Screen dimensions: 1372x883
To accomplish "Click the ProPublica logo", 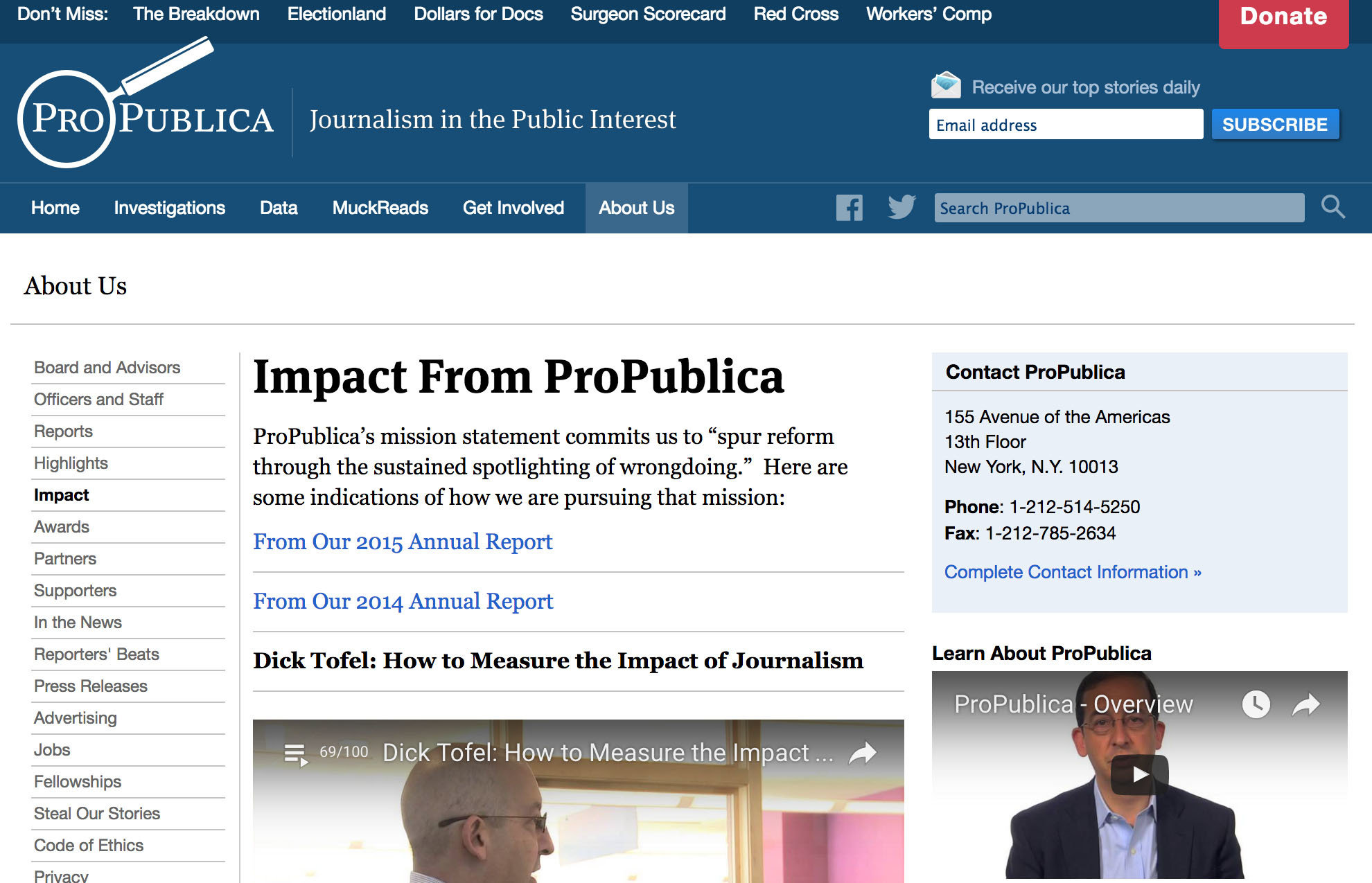I will tap(146, 118).
